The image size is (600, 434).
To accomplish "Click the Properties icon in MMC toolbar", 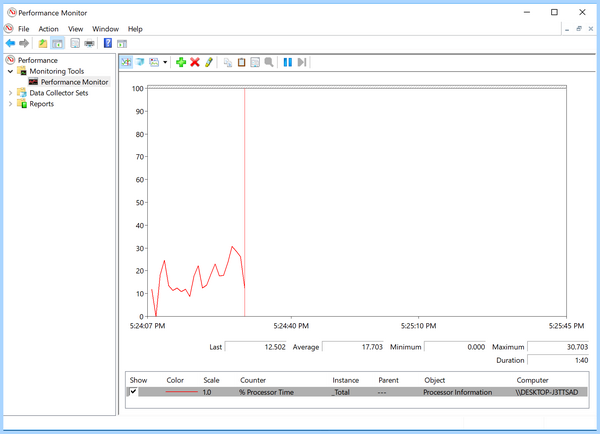I will [x=75, y=43].
